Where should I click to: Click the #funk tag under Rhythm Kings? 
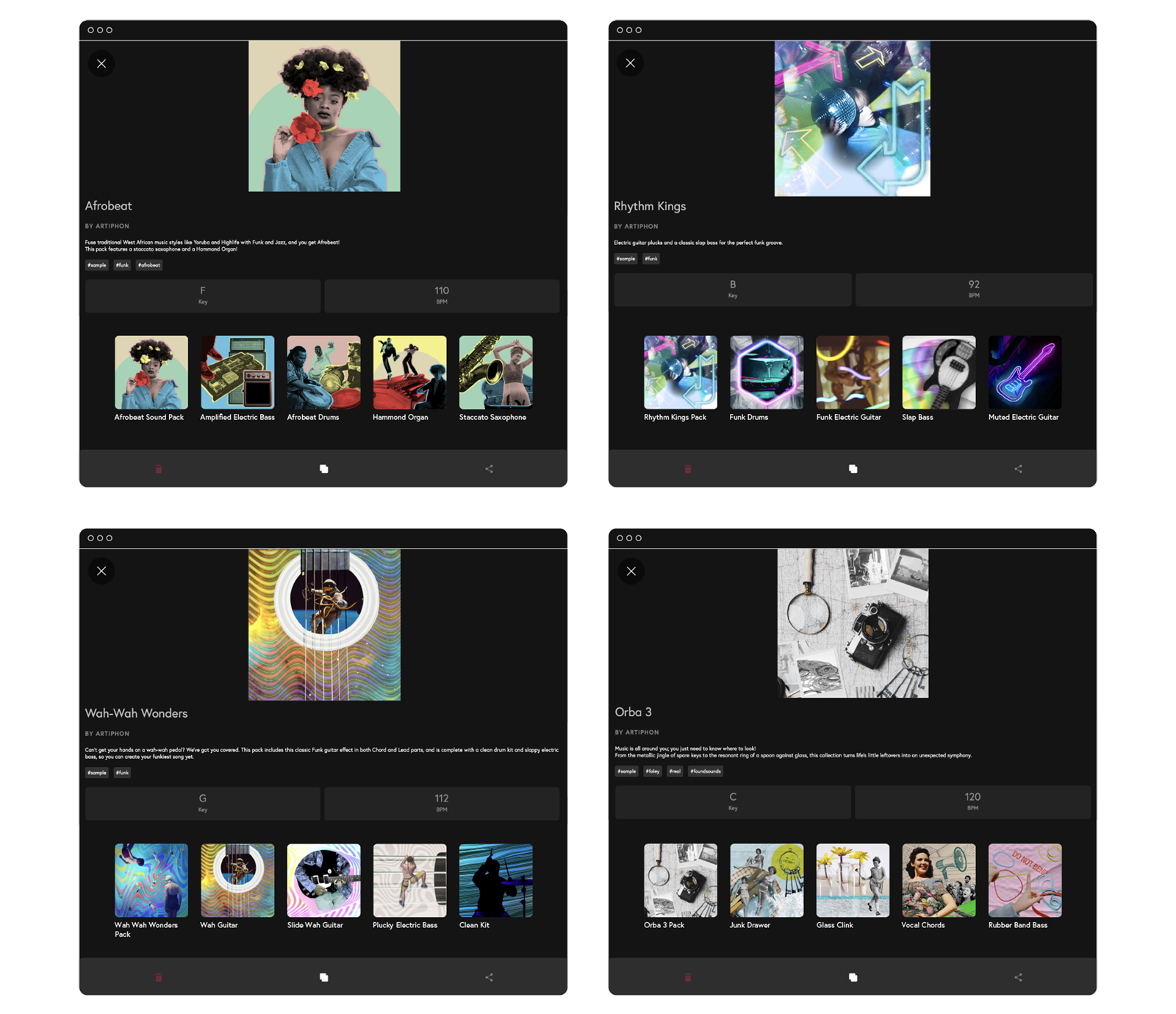click(651, 259)
